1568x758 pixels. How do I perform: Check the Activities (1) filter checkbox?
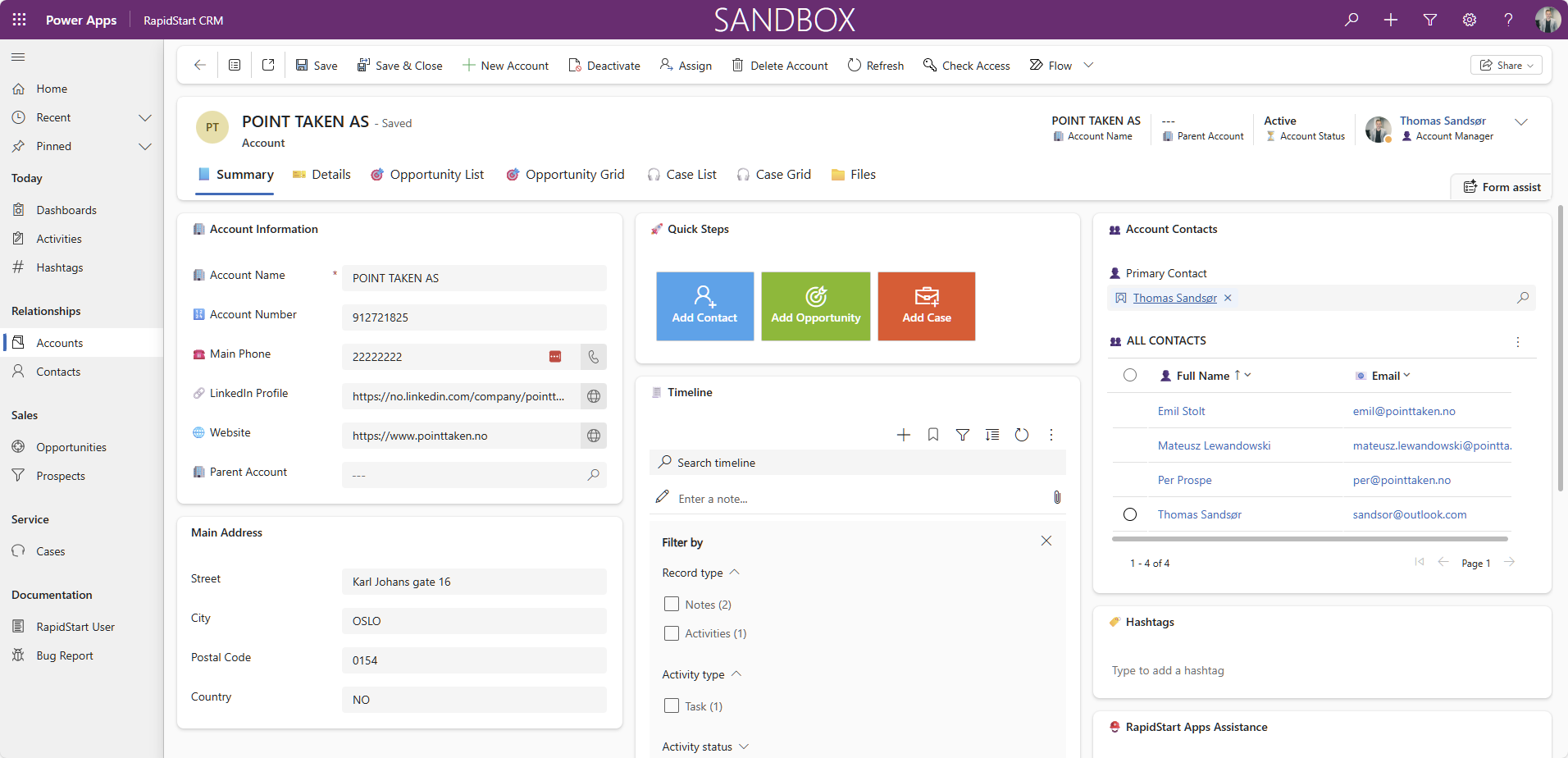point(672,633)
